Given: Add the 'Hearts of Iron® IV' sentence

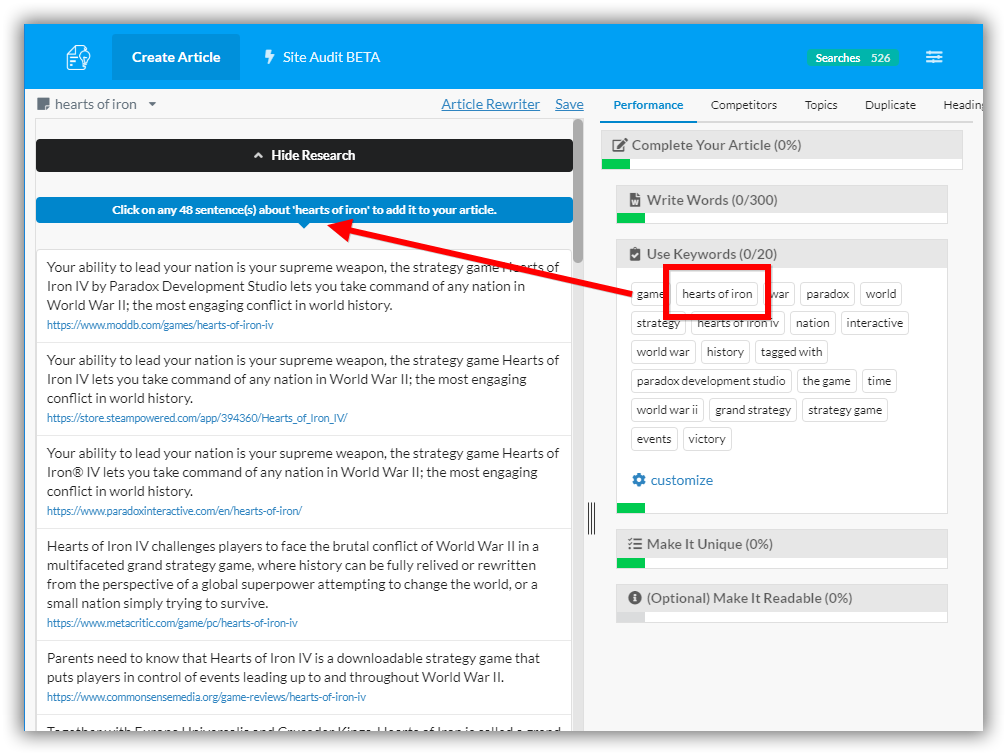Looking at the screenshot, I should [304, 482].
